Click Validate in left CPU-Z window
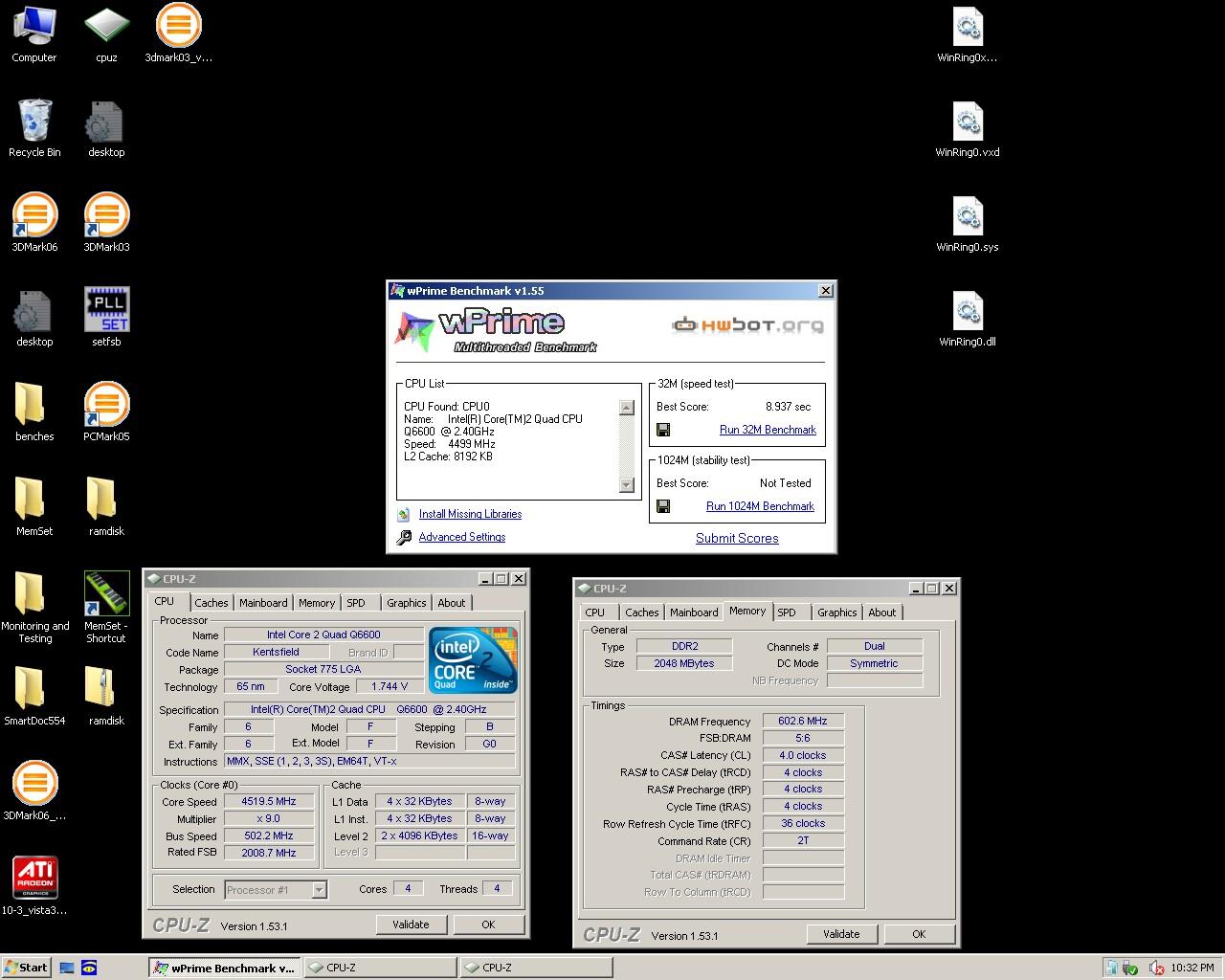This screenshot has width=1225, height=980. click(x=411, y=924)
